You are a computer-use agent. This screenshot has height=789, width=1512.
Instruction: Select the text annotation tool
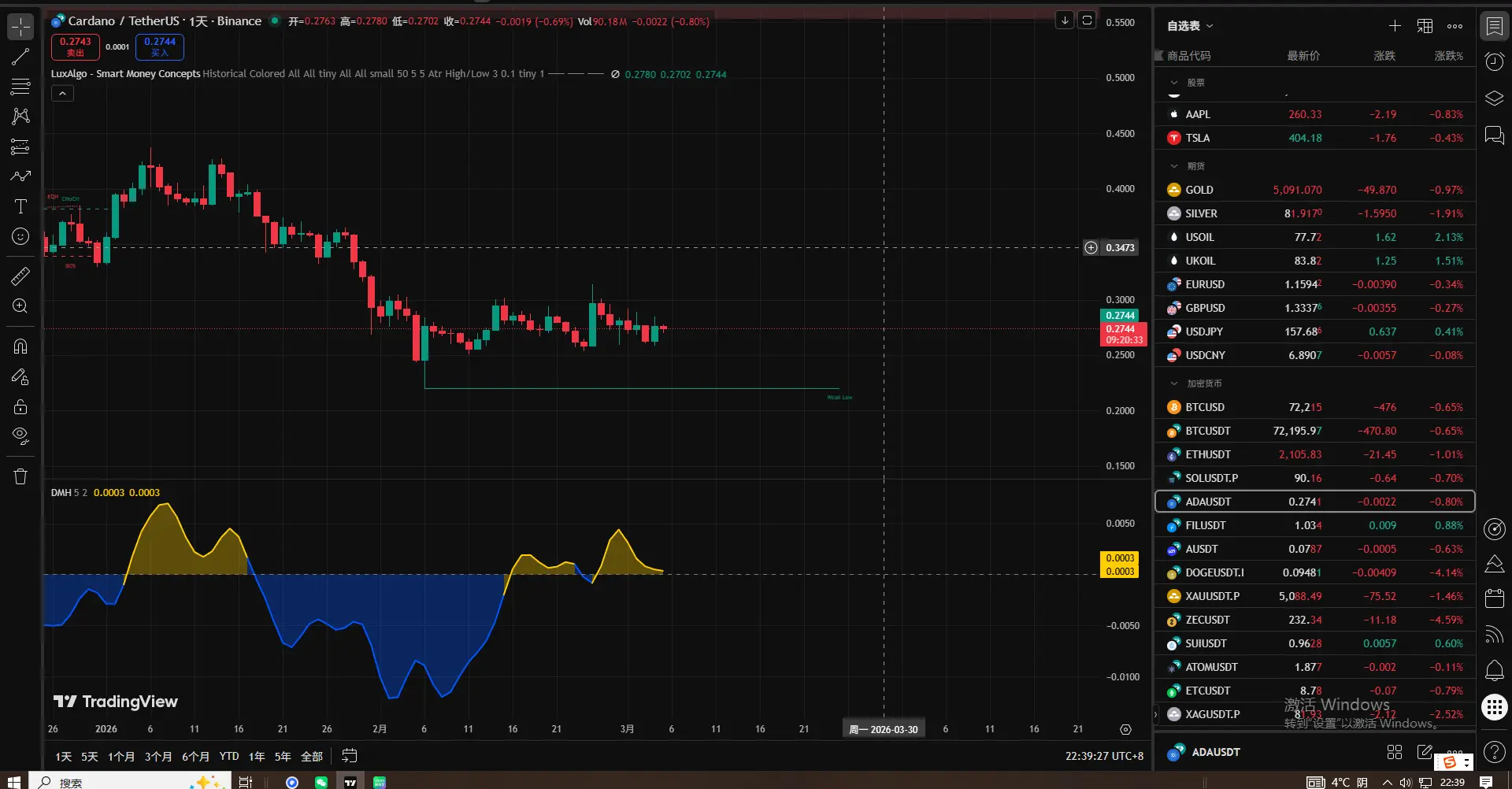click(x=20, y=206)
